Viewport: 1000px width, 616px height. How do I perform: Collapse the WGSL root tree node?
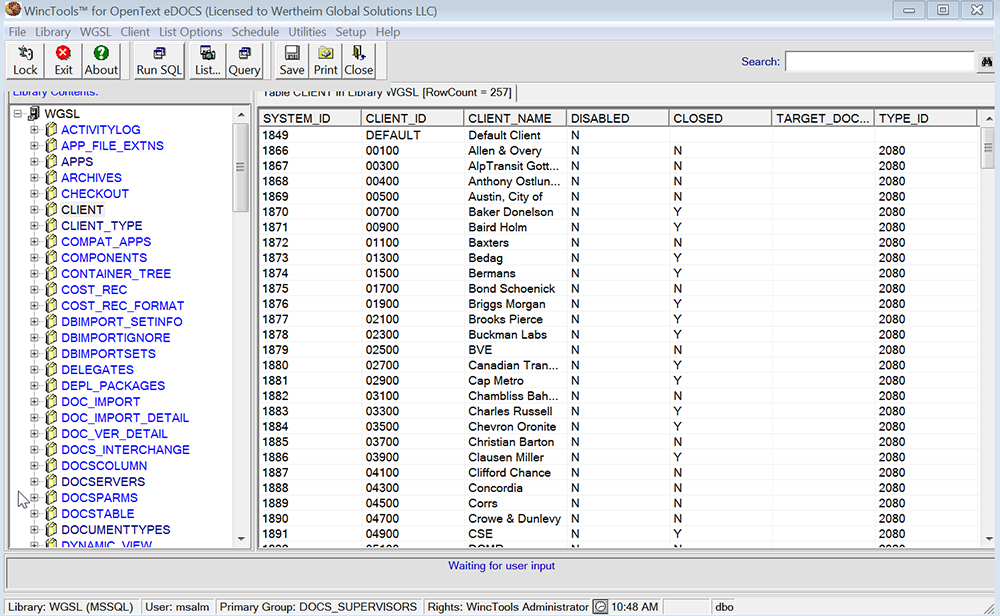point(18,114)
